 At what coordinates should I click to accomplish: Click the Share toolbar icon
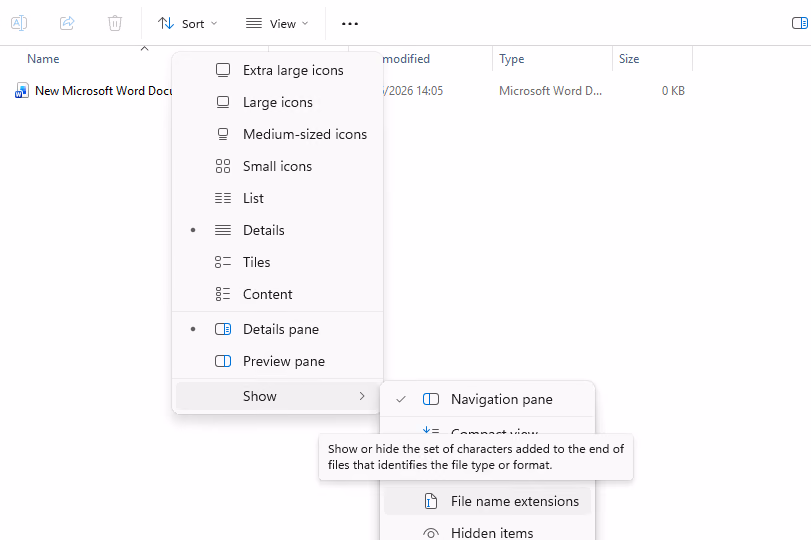click(x=67, y=23)
